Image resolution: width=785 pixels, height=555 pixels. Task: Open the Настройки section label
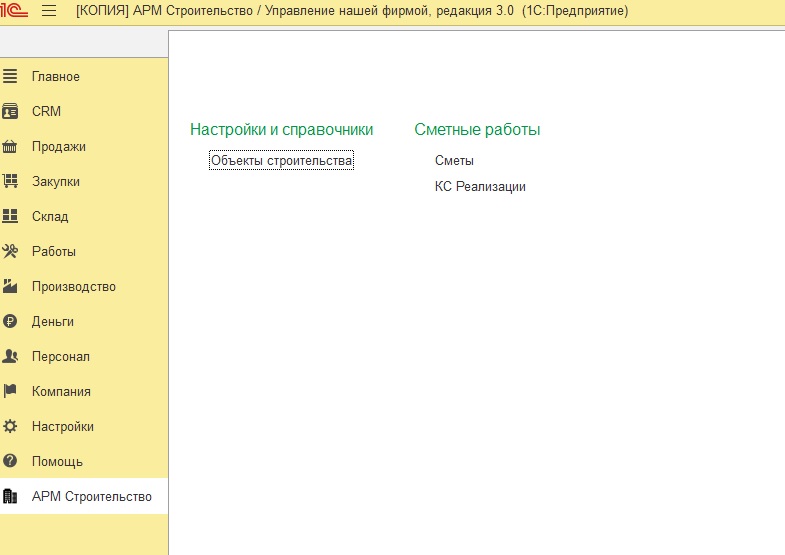click(63, 426)
